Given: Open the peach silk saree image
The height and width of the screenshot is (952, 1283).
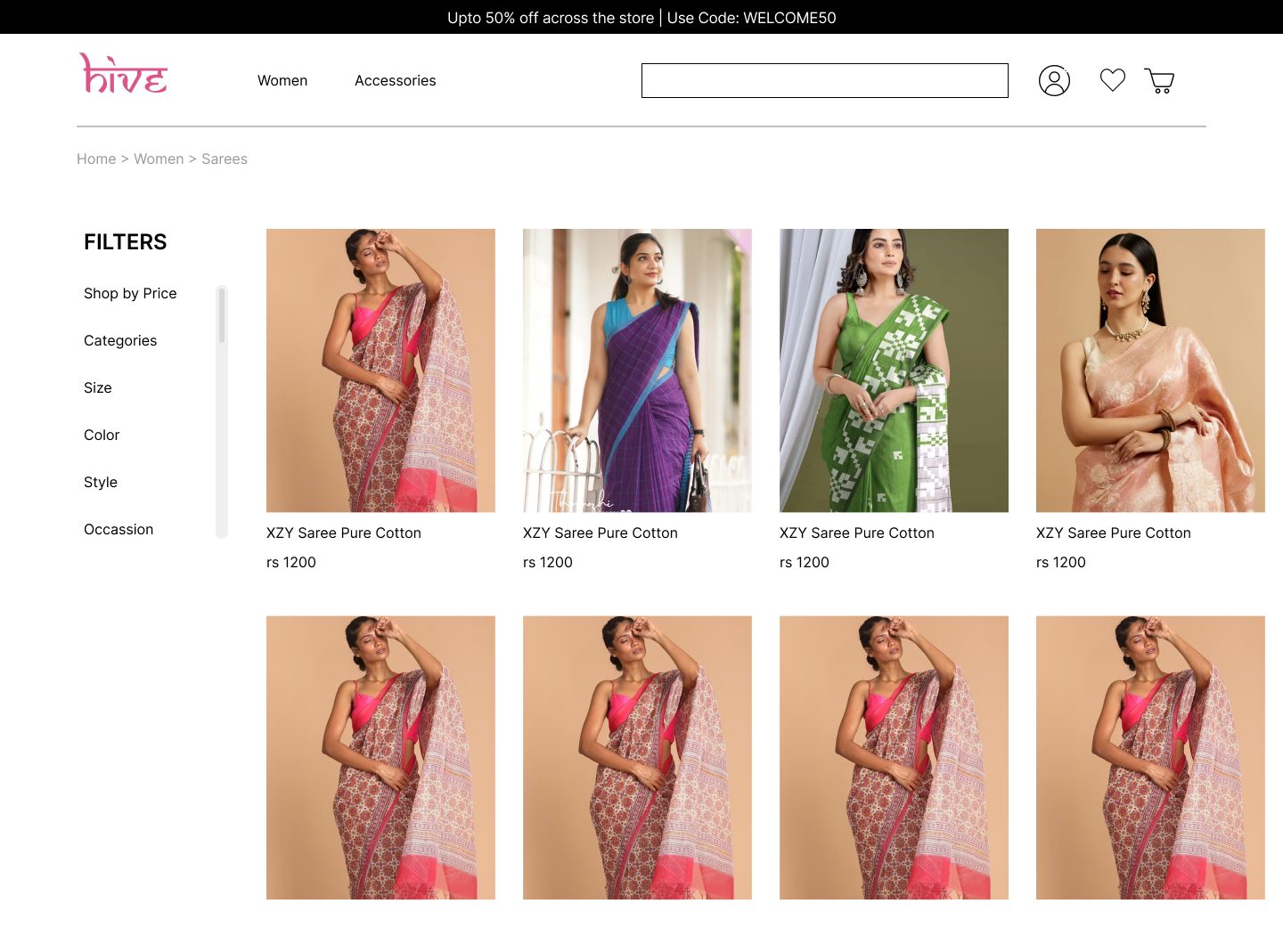Looking at the screenshot, I should [x=1150, y=370].
